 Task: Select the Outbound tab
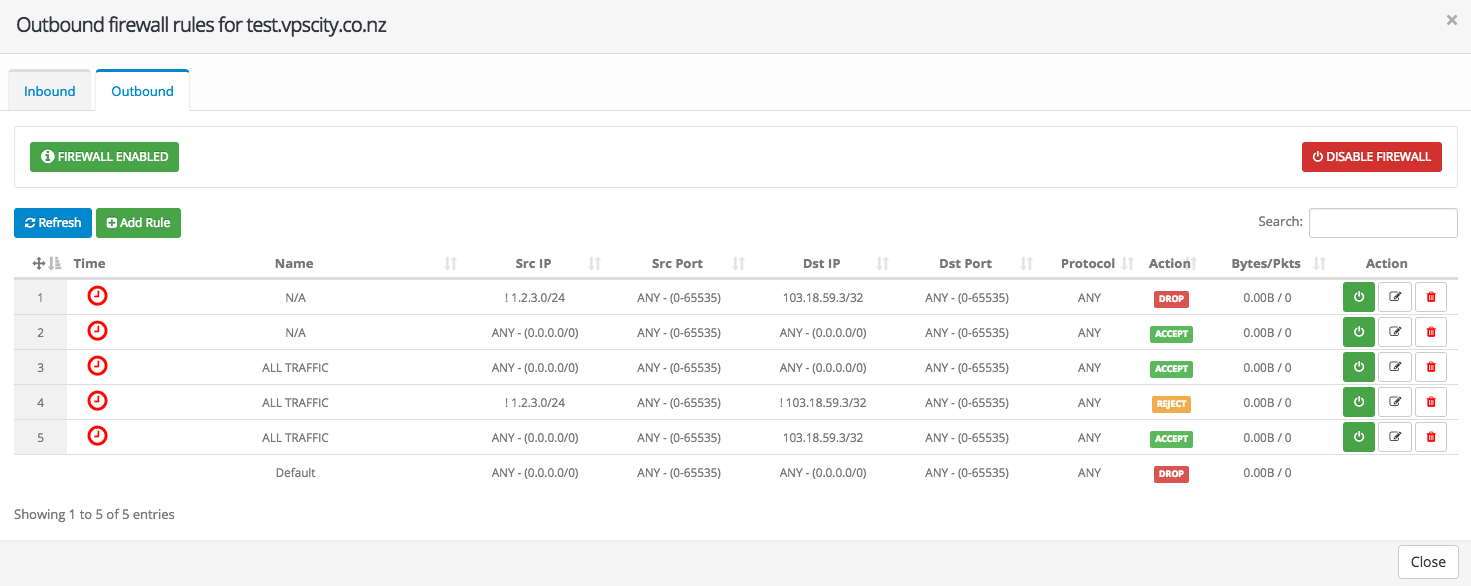tap(142, 91)
